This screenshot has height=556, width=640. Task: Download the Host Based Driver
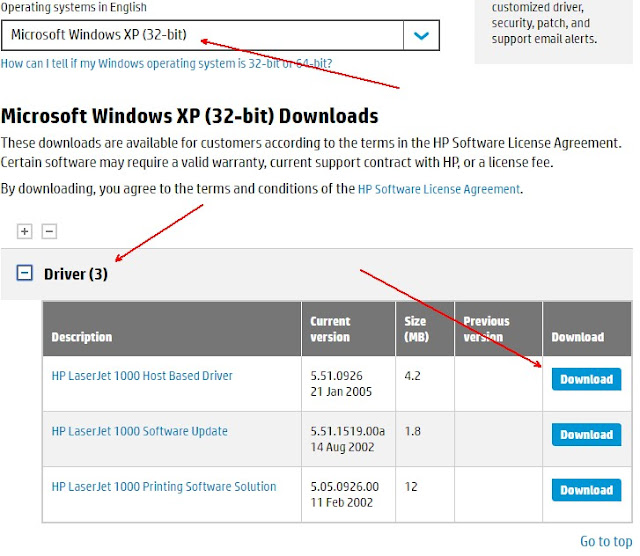click(x=587, y=379)
